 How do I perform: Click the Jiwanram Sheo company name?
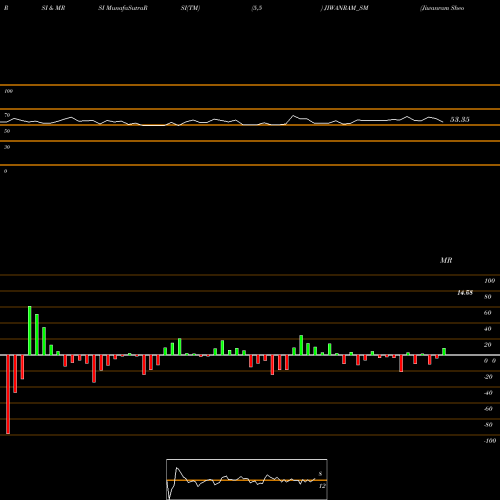[x=442, y=8]
